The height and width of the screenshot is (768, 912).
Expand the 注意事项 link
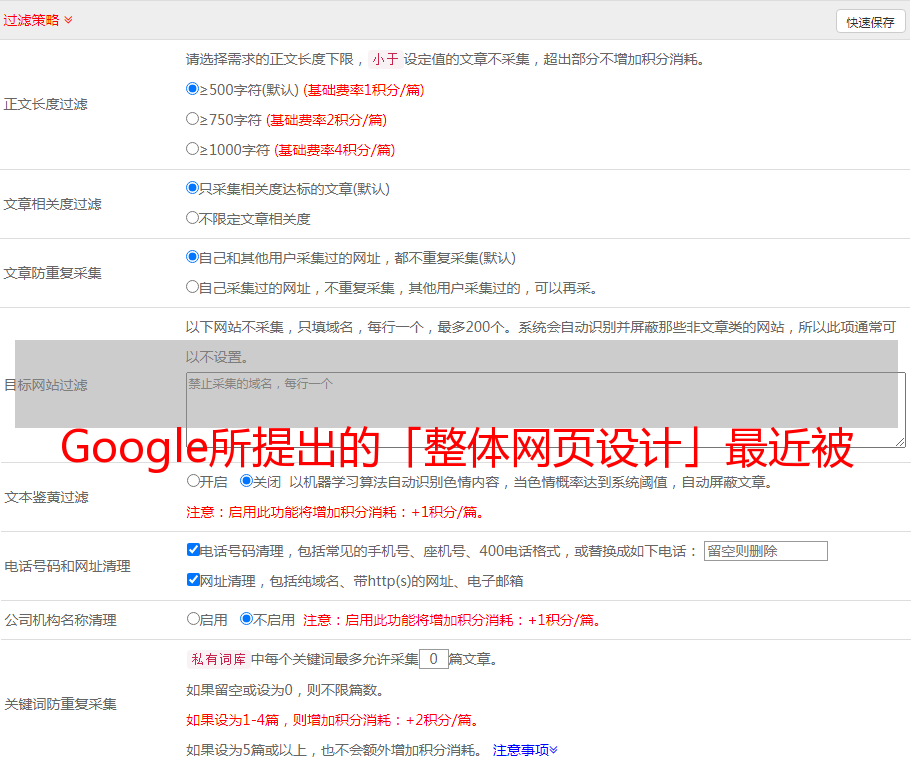(x=525, y=750)
